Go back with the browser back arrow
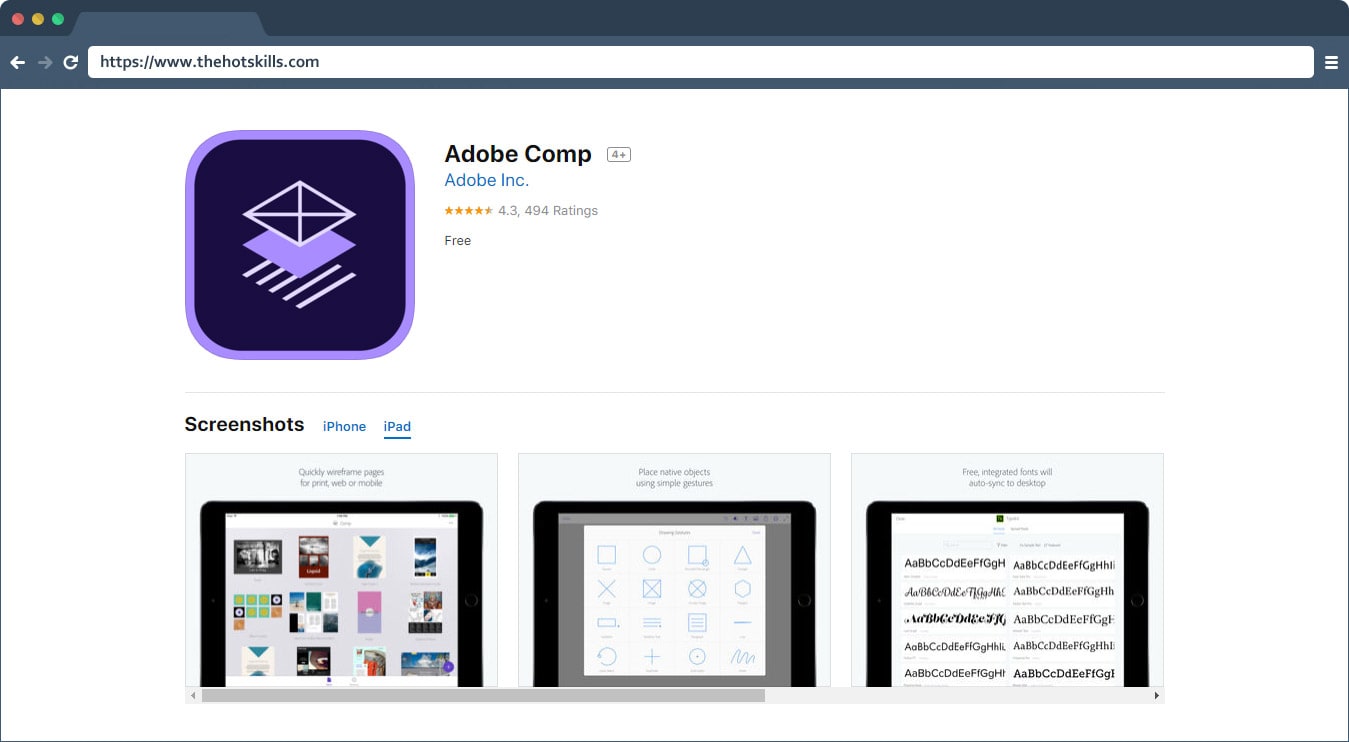 coord(17,62)
